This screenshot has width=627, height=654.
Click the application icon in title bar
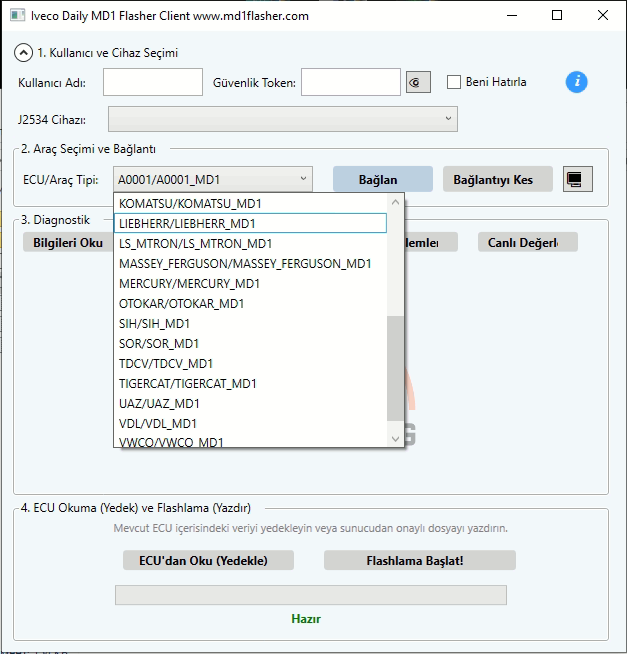(18, 15)
